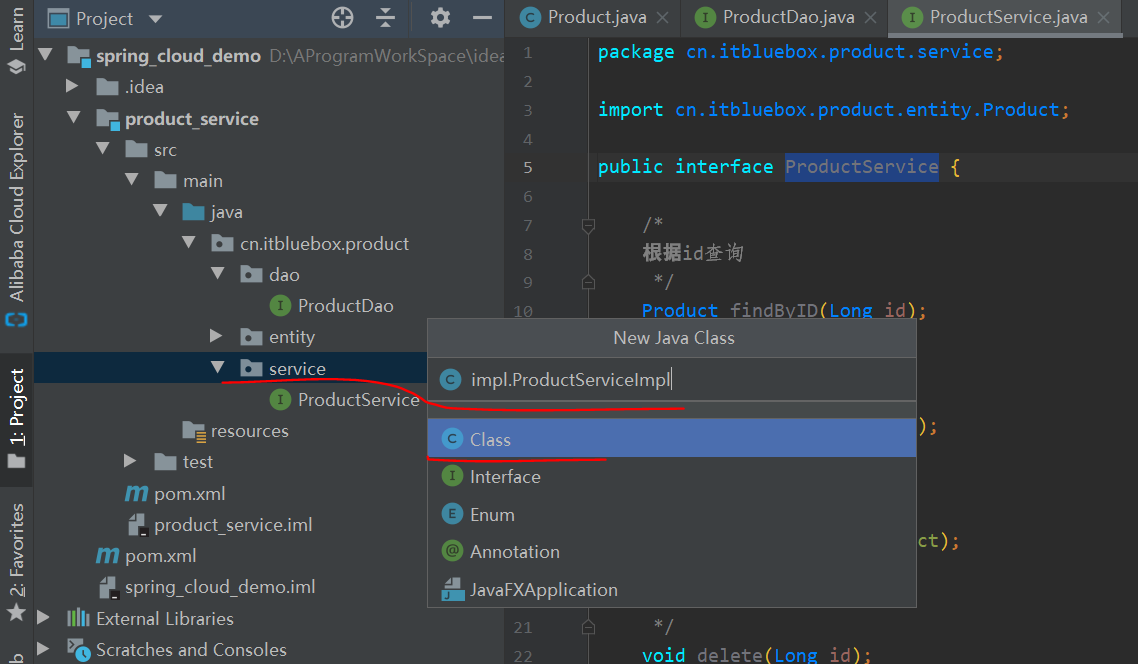The width and height of the screenshot is (1138, 664).
Task: Click the class name input field in dialog
Action: coord(672,379)
